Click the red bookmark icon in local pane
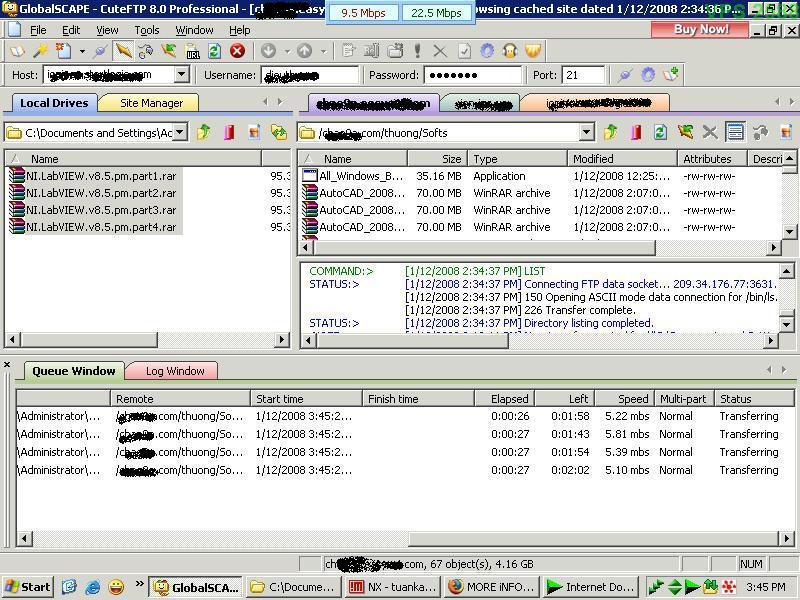The width and height of the screenshot is (800, 600). click(x=229, y=133)
